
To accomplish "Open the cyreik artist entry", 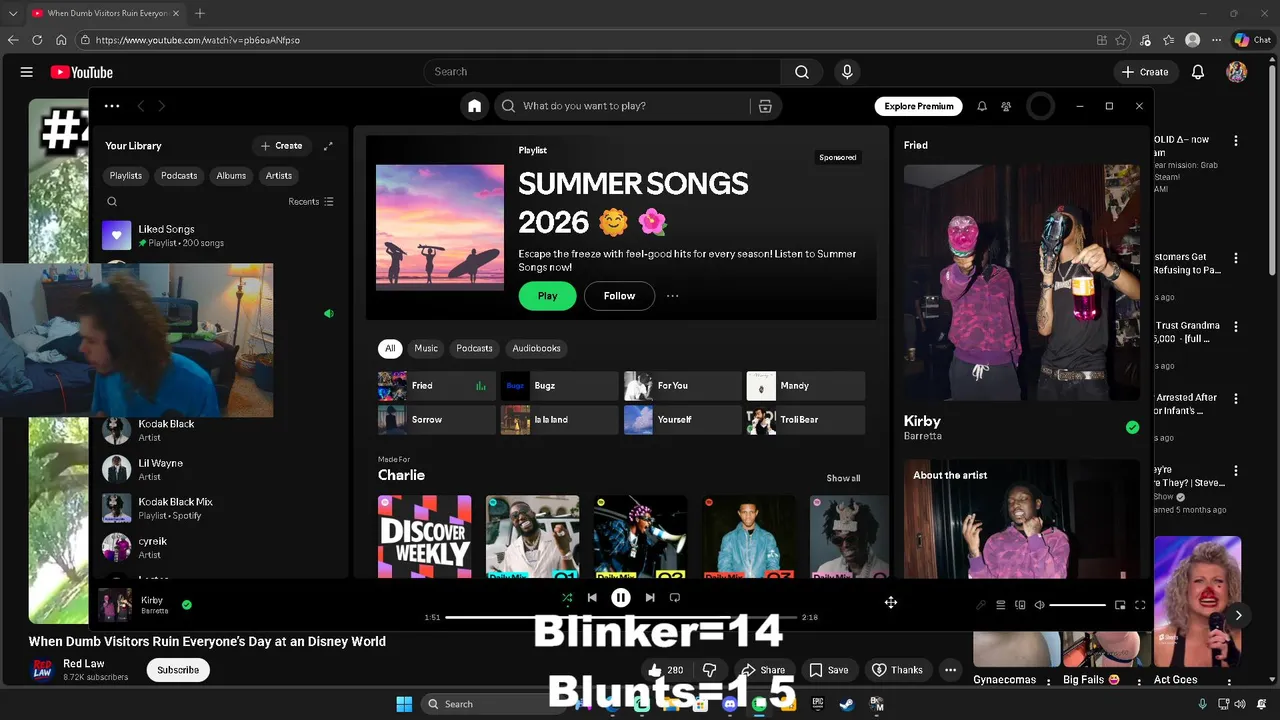I will [220, 547].
